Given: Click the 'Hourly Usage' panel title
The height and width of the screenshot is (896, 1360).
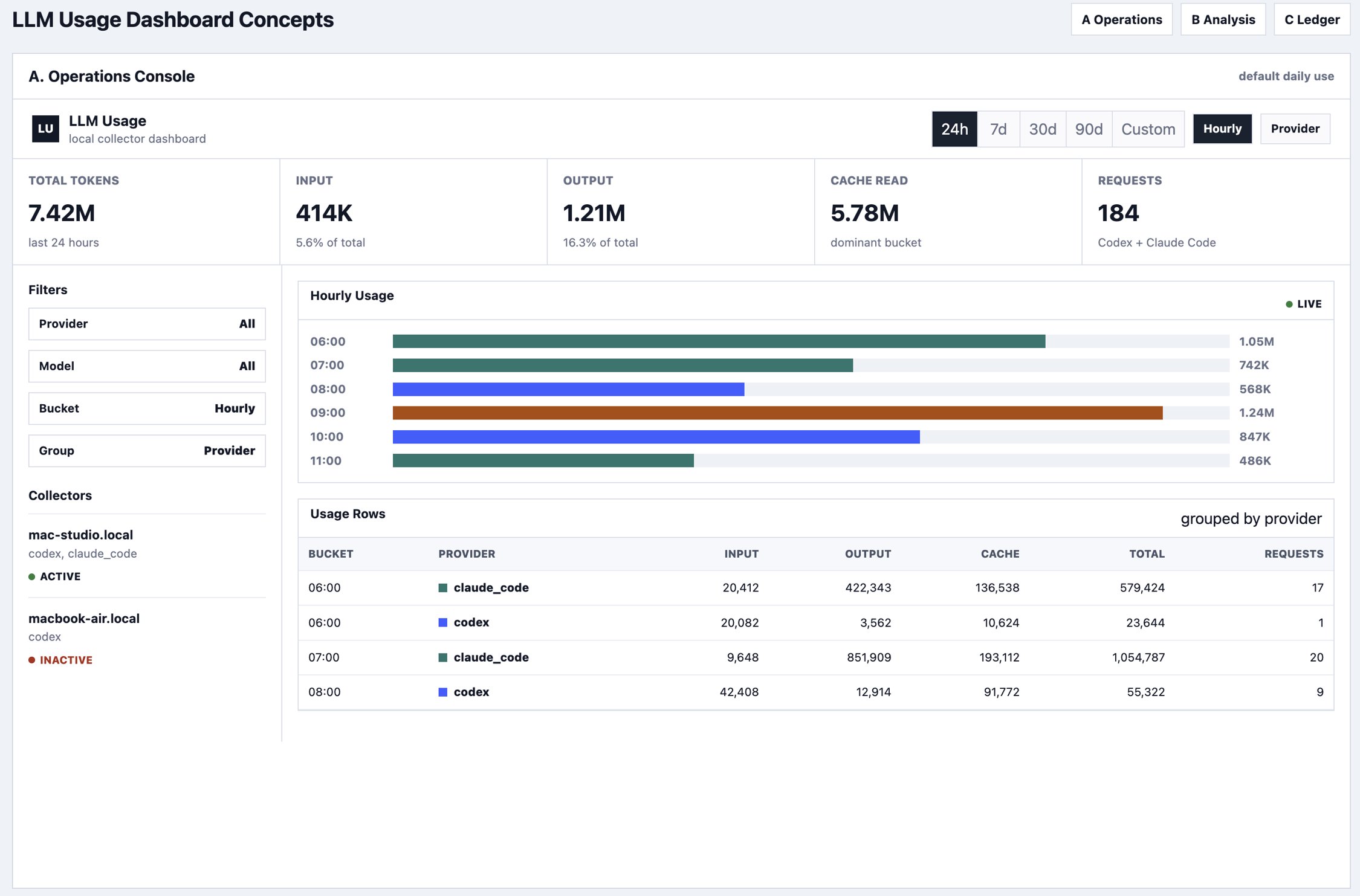Looking at the screenshot, I should point(352,295).
